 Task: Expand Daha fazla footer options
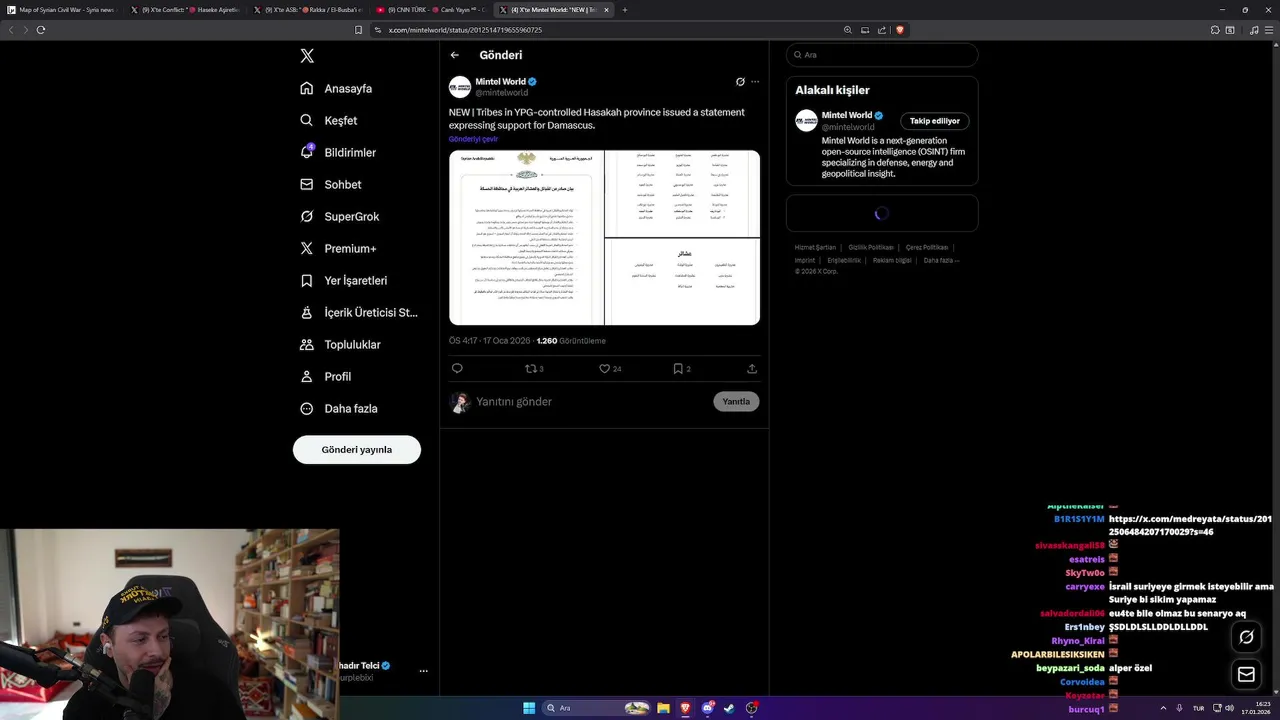click(x=941, y=260)
